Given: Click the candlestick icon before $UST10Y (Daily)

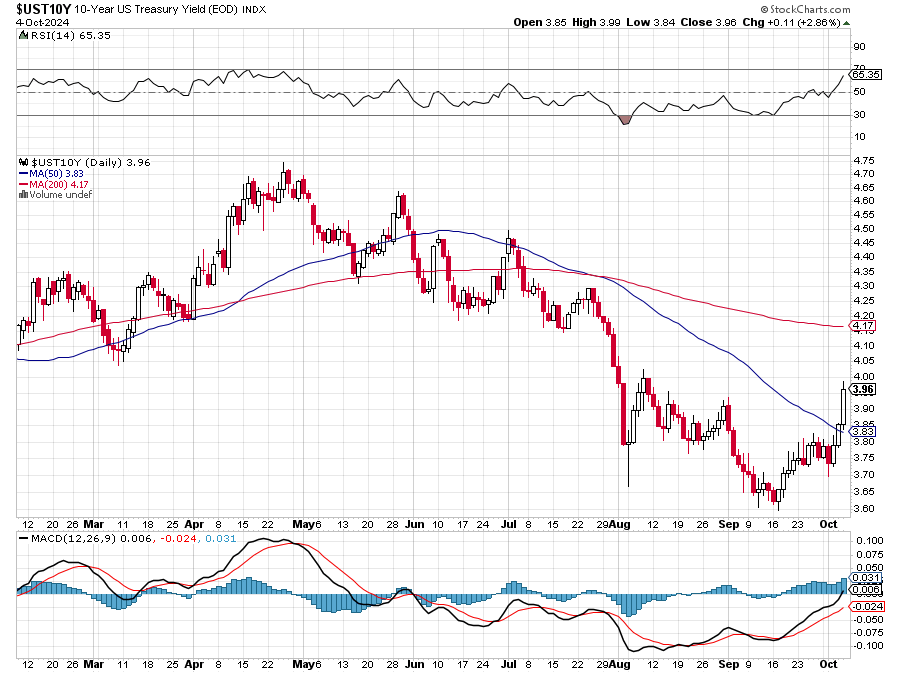Looking at the screenshot, I should coord(22,162).
